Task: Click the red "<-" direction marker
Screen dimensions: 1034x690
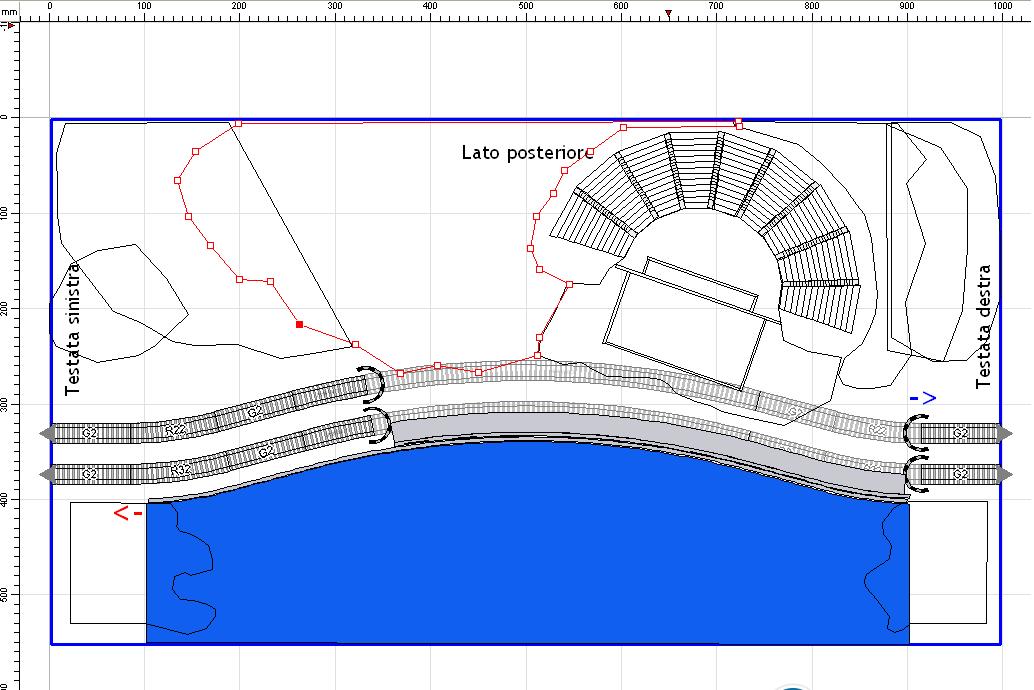Action: [127, 513]
